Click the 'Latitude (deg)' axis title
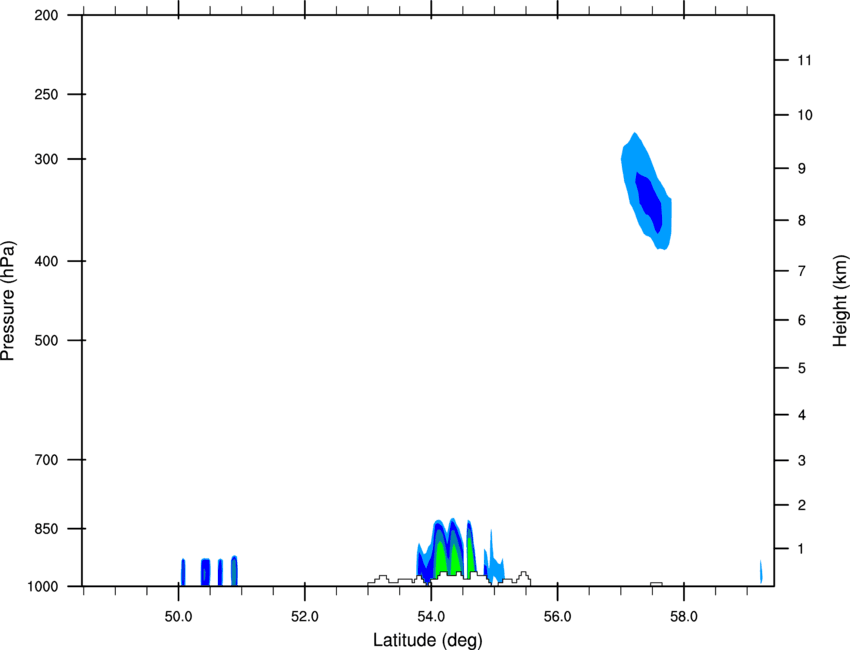The width and height of the screenshot is (850, 650). [x=427, y=640]
